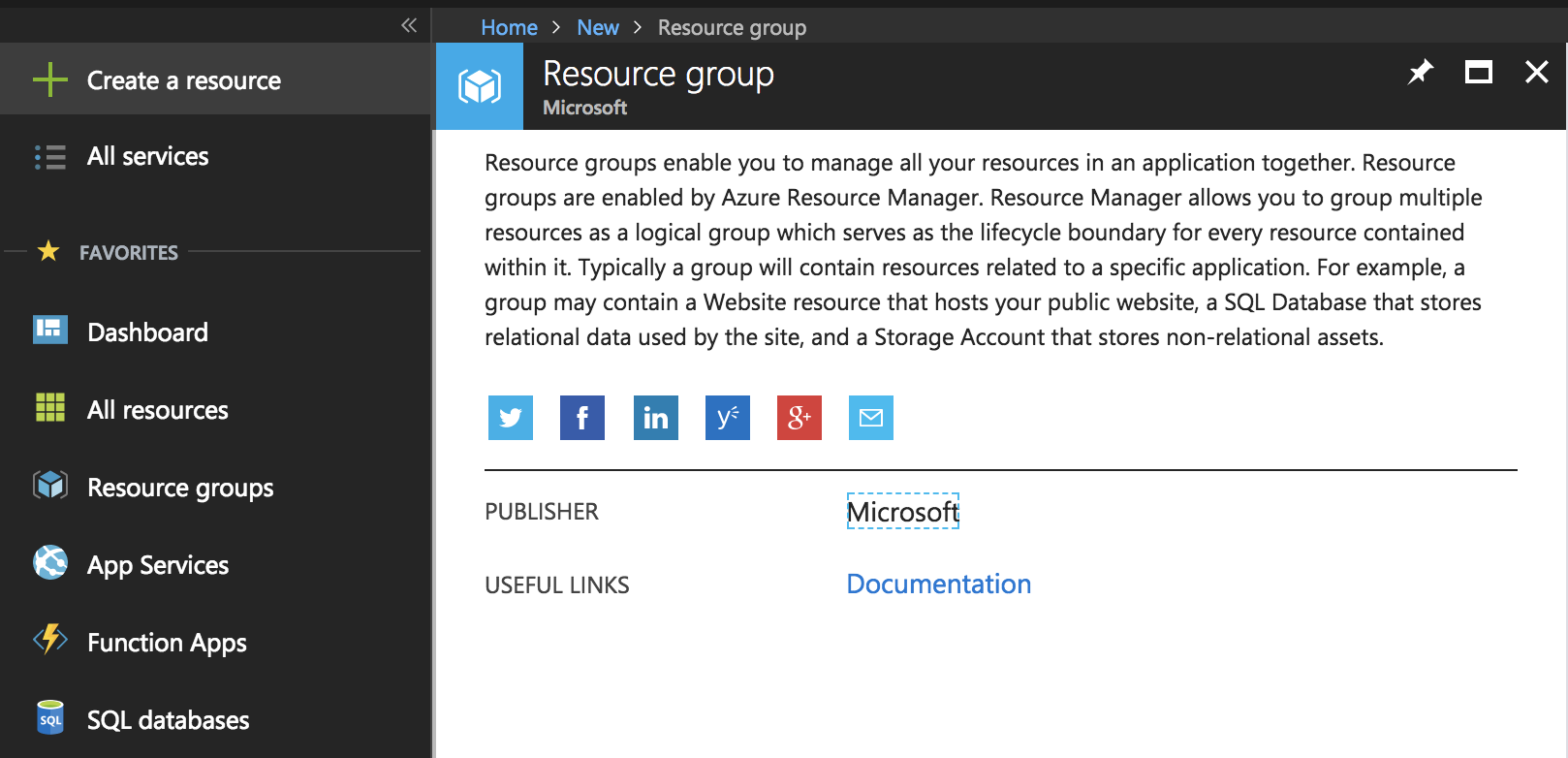Share on Twitter via the bird icon
Screen dimensions: 1568x758
511,418
